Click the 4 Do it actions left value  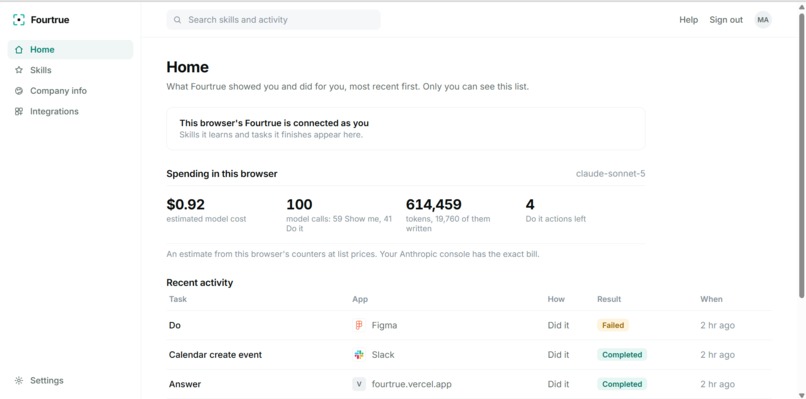pyautogui.click(x=530, y=205)
